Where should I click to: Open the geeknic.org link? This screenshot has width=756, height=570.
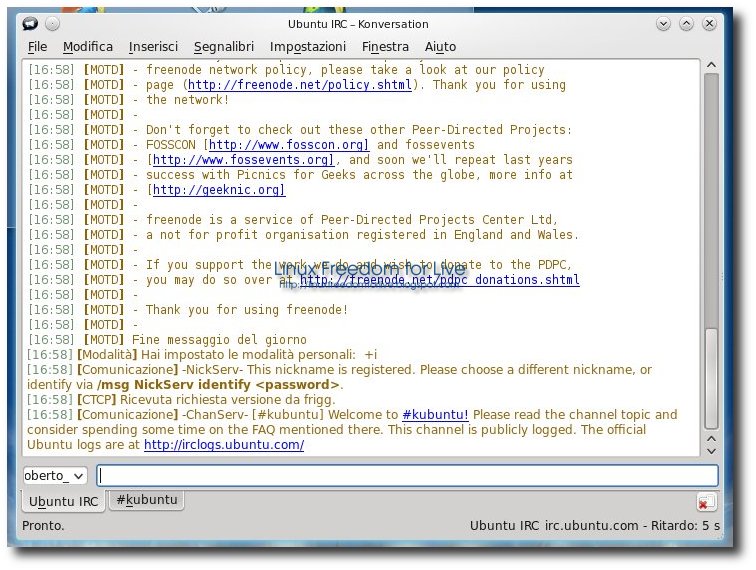(x=218, y=190)
